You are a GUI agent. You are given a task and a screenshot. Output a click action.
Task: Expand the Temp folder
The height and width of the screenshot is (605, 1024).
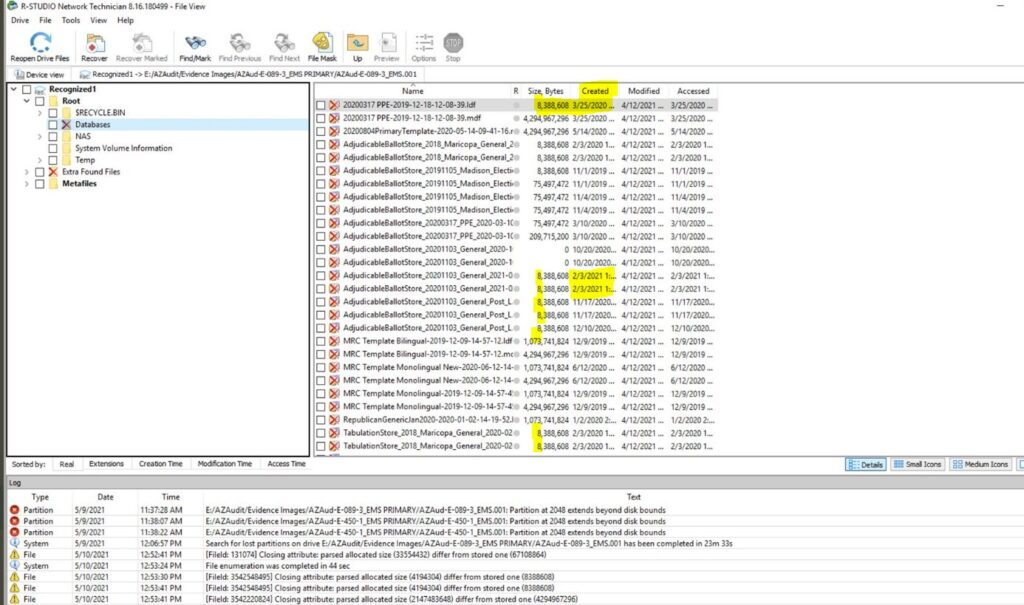(x=40, y=160)
